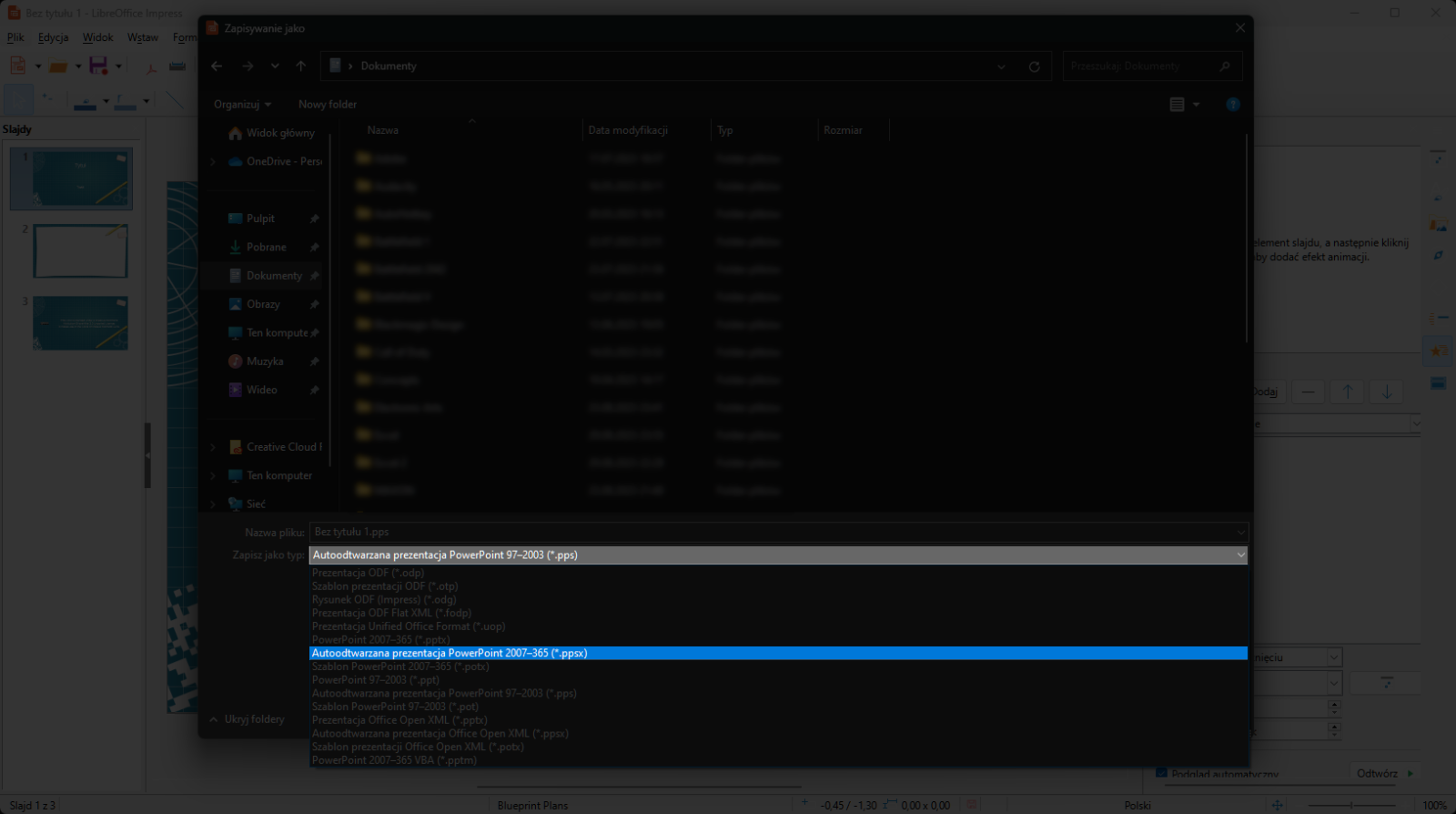The width and height of the screenshot is (1456, 814).
Task: Collapse folders with Ukryj foldery
Action: pos(247,719)
